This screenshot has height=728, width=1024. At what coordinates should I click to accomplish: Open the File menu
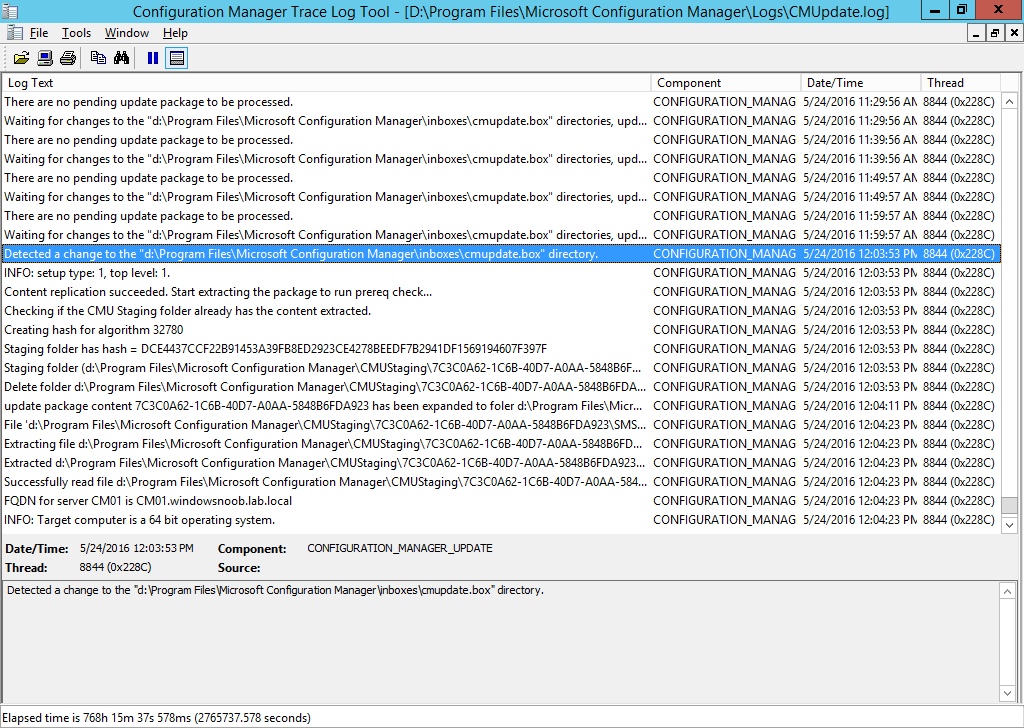tap(39, 33)
